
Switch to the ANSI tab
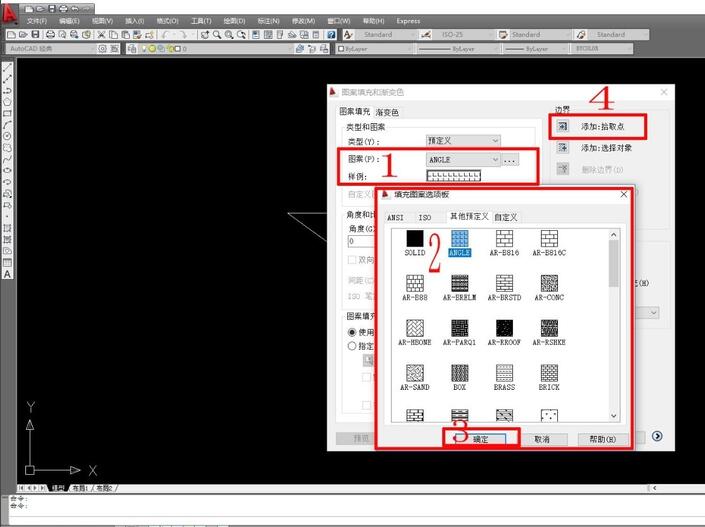coord(396,217)
